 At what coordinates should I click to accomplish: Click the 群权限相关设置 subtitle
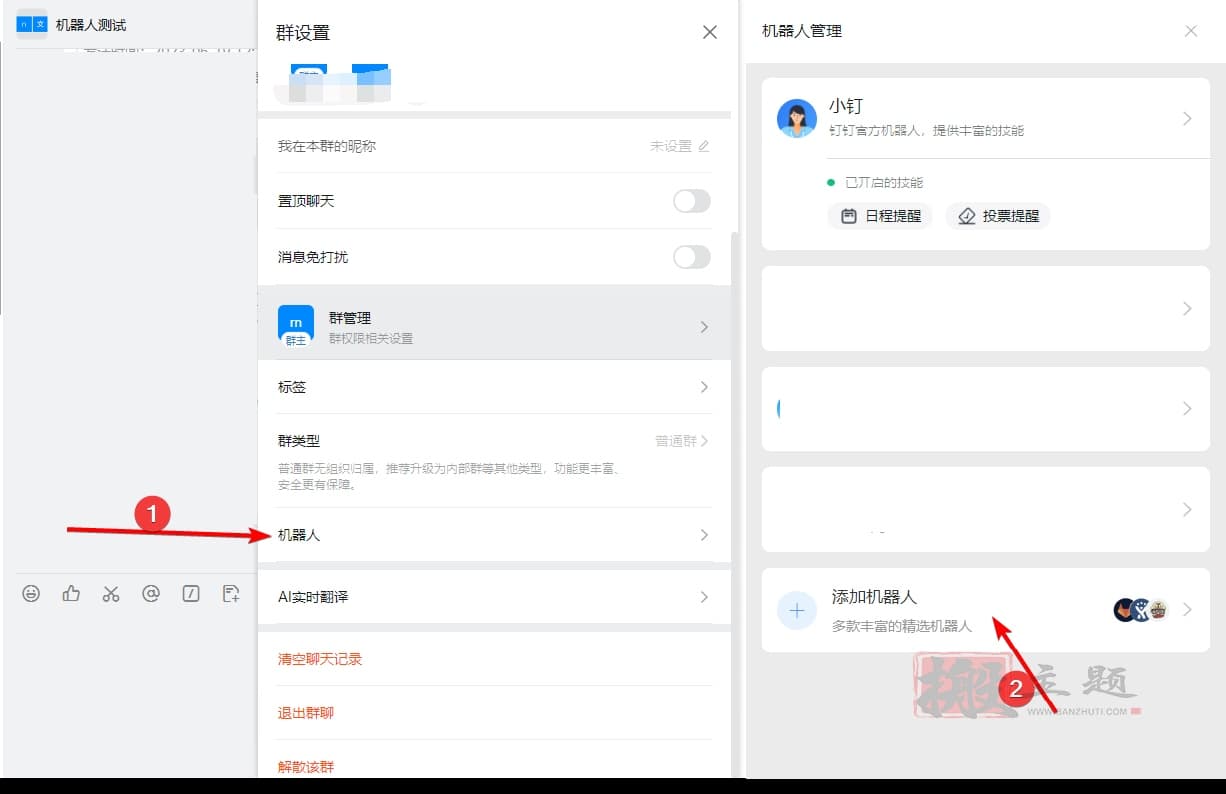coord(371,339)
